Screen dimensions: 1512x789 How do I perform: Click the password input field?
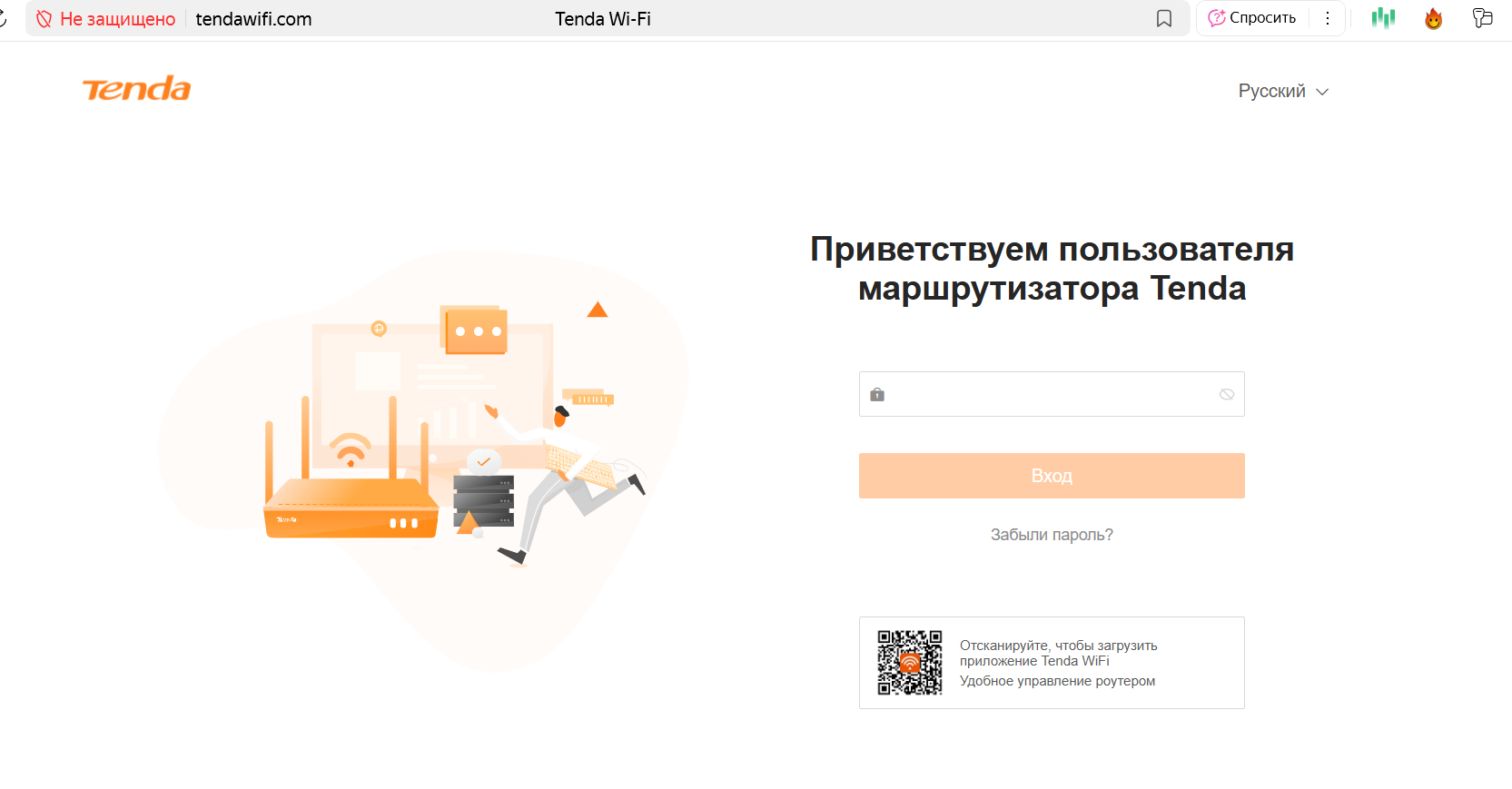point(1052,394)
